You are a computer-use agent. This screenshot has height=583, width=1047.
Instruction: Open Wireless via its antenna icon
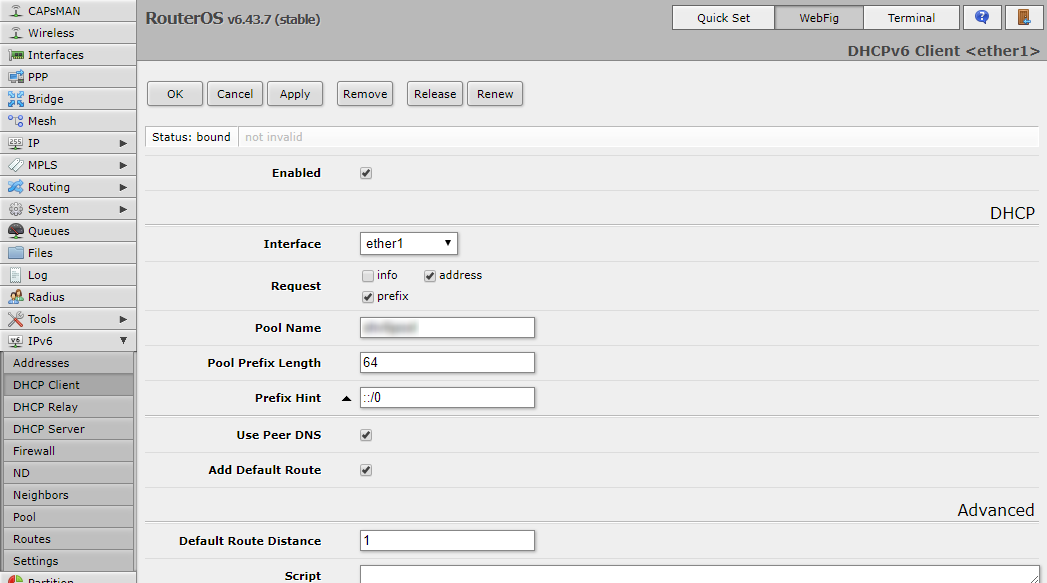(x=16, y=33)
